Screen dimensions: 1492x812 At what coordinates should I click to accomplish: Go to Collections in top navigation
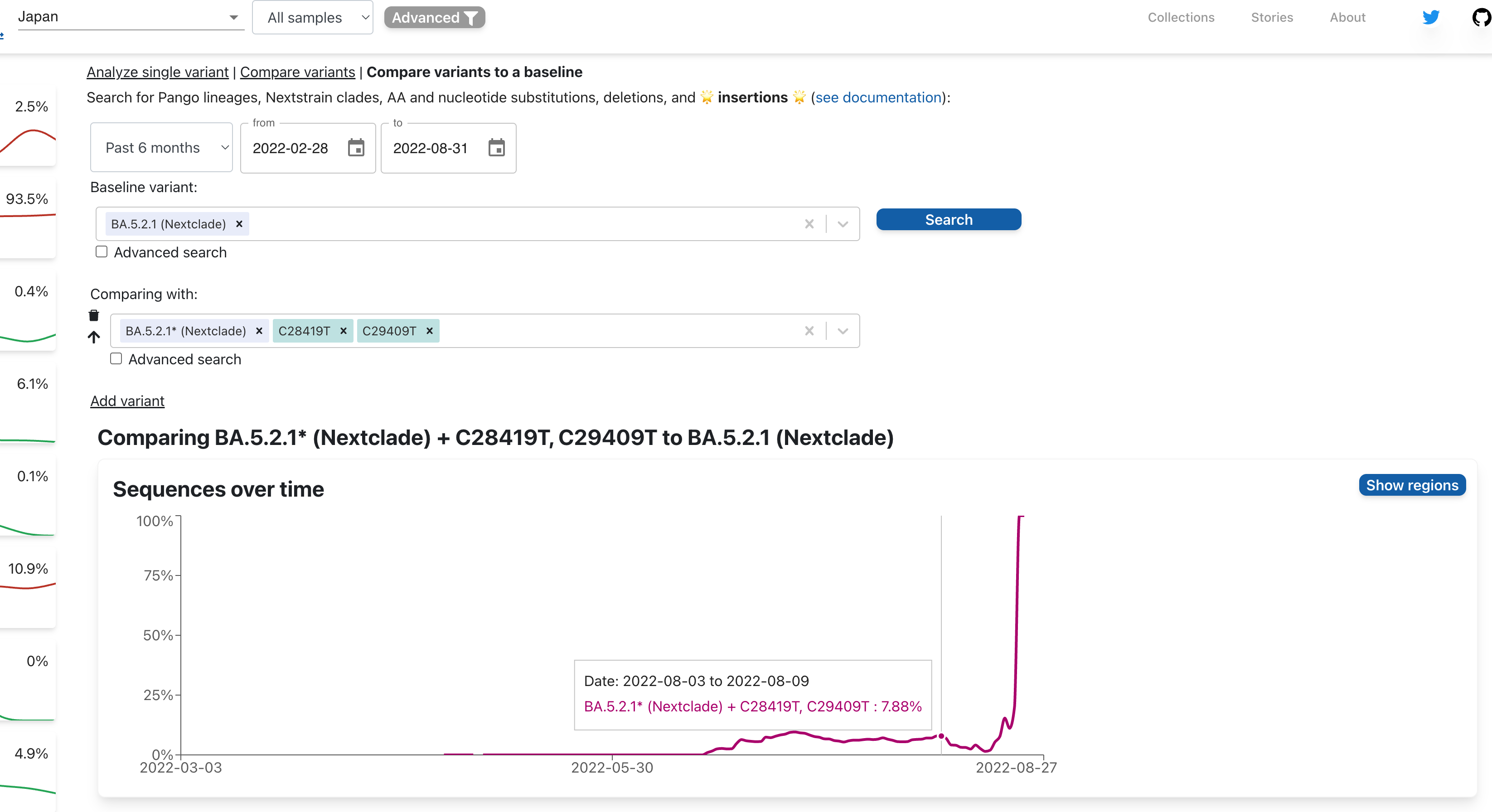point(1180,17)
